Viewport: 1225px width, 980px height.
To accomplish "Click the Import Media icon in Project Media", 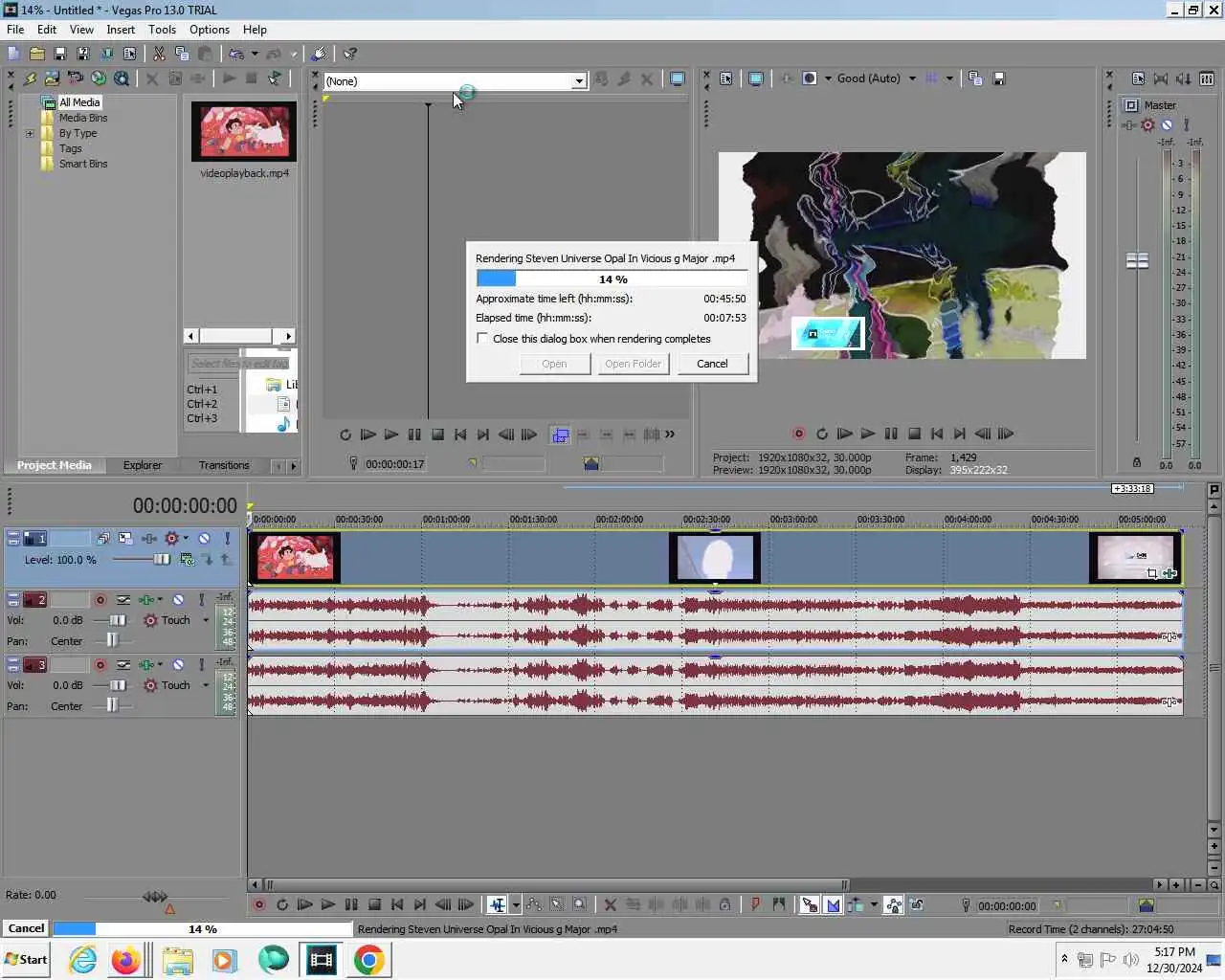I will (x=52, y=78).
